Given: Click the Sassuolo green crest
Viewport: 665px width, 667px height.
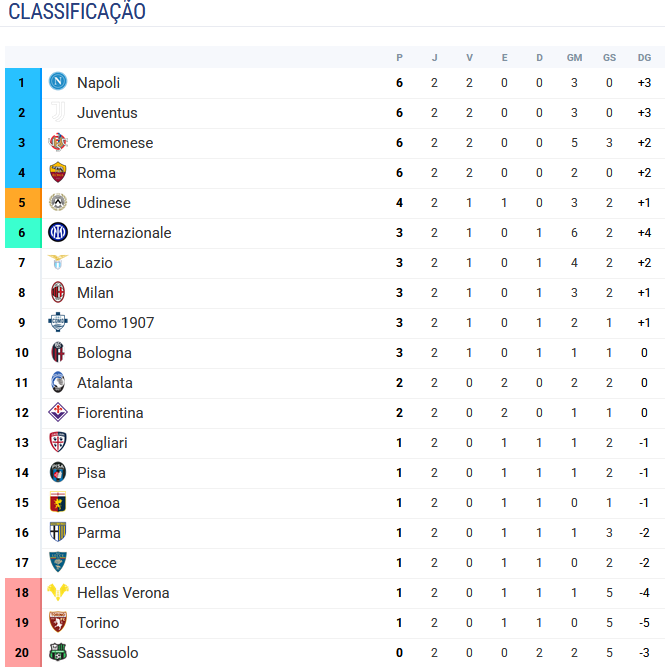Looking at the screenshot, I should click(58, 652).
